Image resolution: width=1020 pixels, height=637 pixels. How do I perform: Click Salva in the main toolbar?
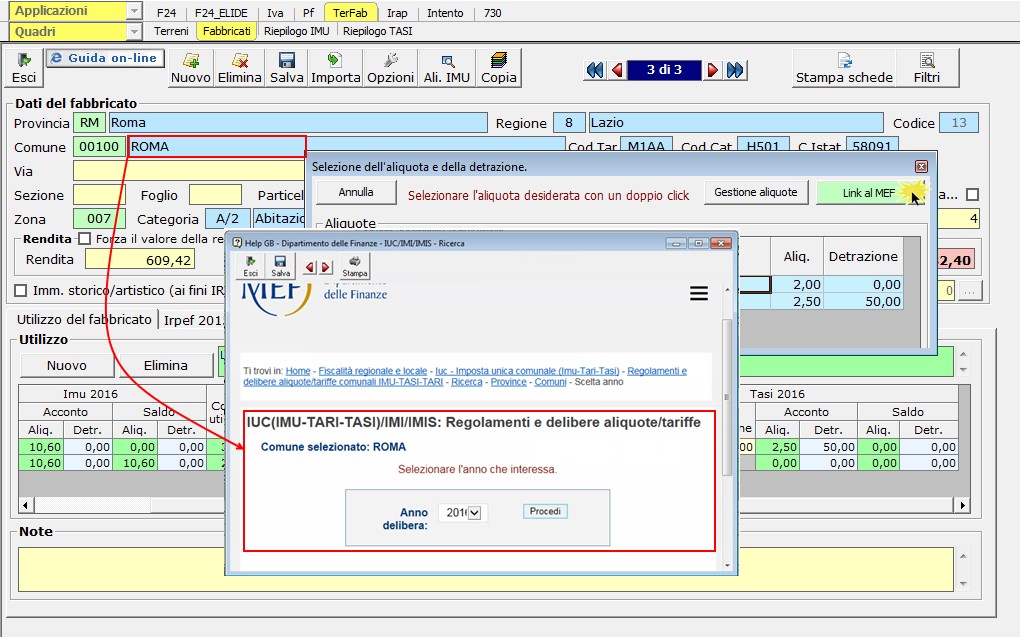[286, 68]
